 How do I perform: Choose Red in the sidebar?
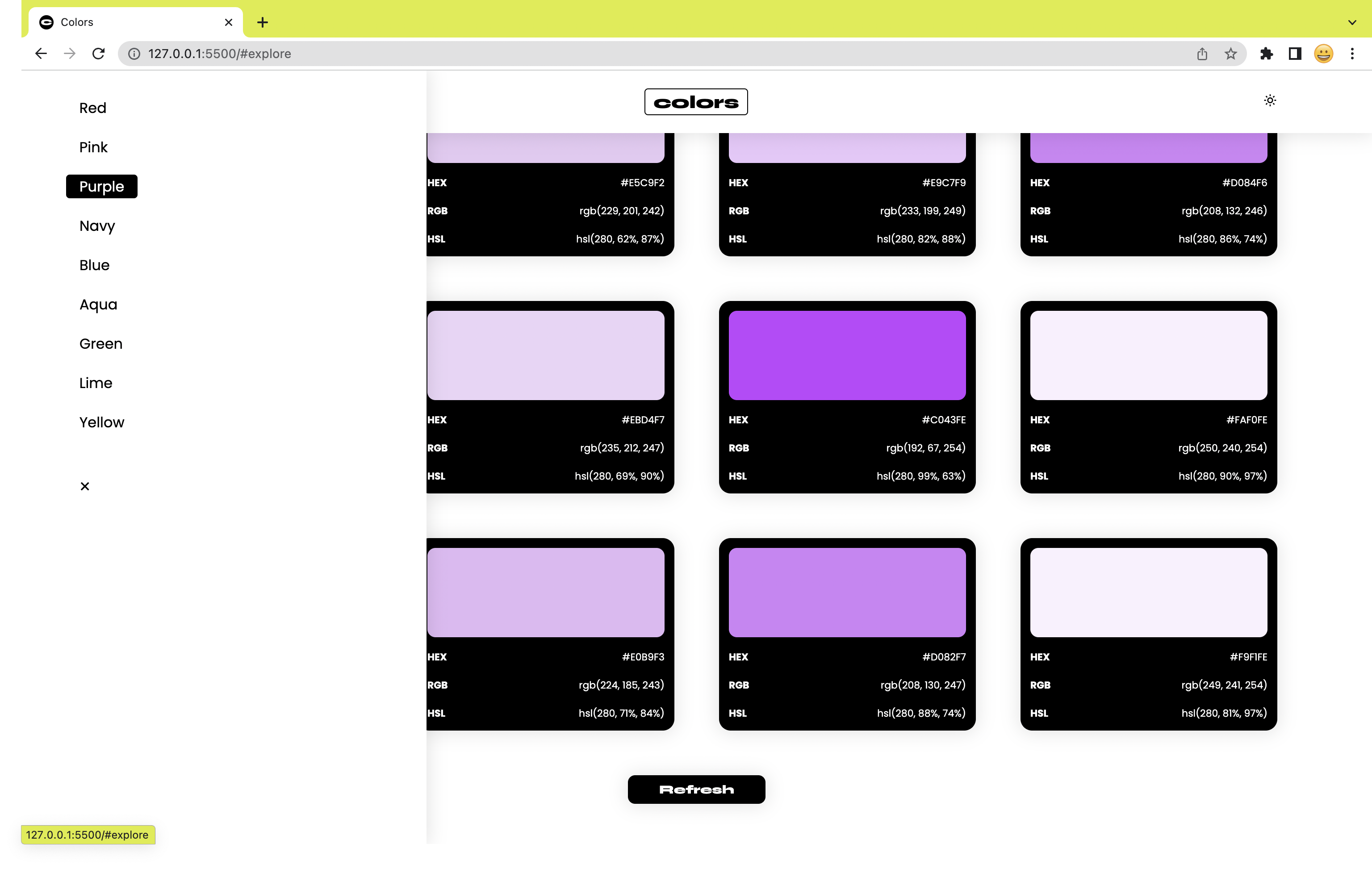(x=93, y=108)
